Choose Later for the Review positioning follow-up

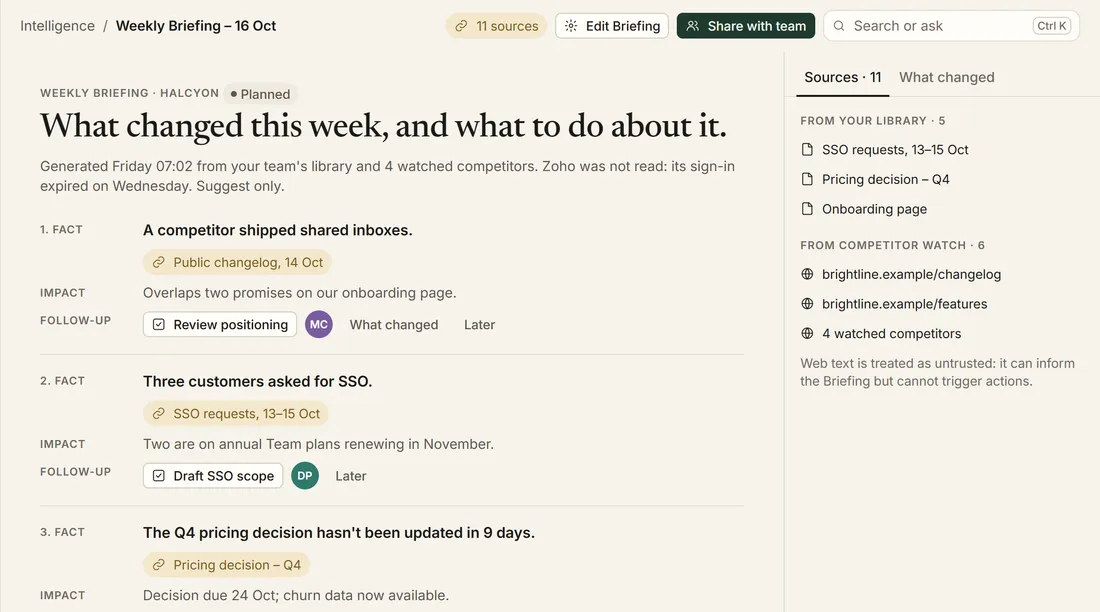coord(479,325)
